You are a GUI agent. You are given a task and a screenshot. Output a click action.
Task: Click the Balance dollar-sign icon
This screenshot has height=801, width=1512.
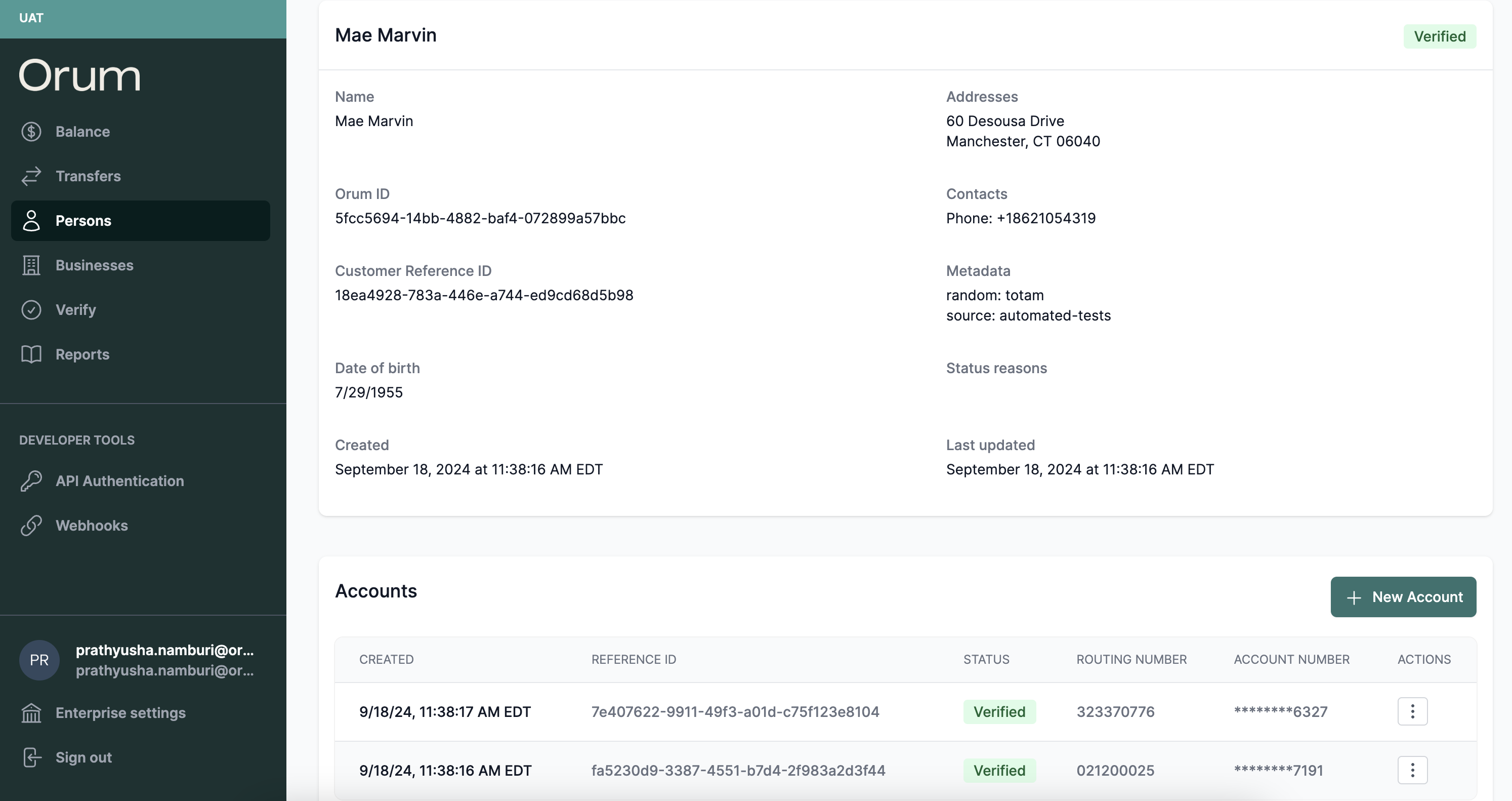(31, 132)
